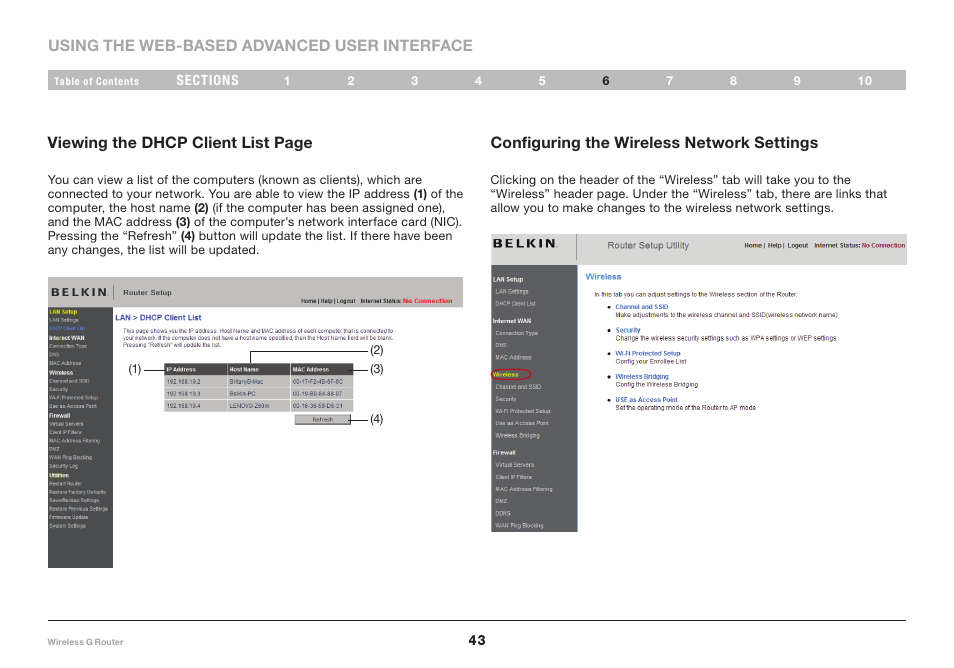Image resolution: width=954 pixels, height=668 pixels.
Task: Select WAN Ping Blocking in Utility sidebar
Action: pyautogui.click(x=519, y=526)
